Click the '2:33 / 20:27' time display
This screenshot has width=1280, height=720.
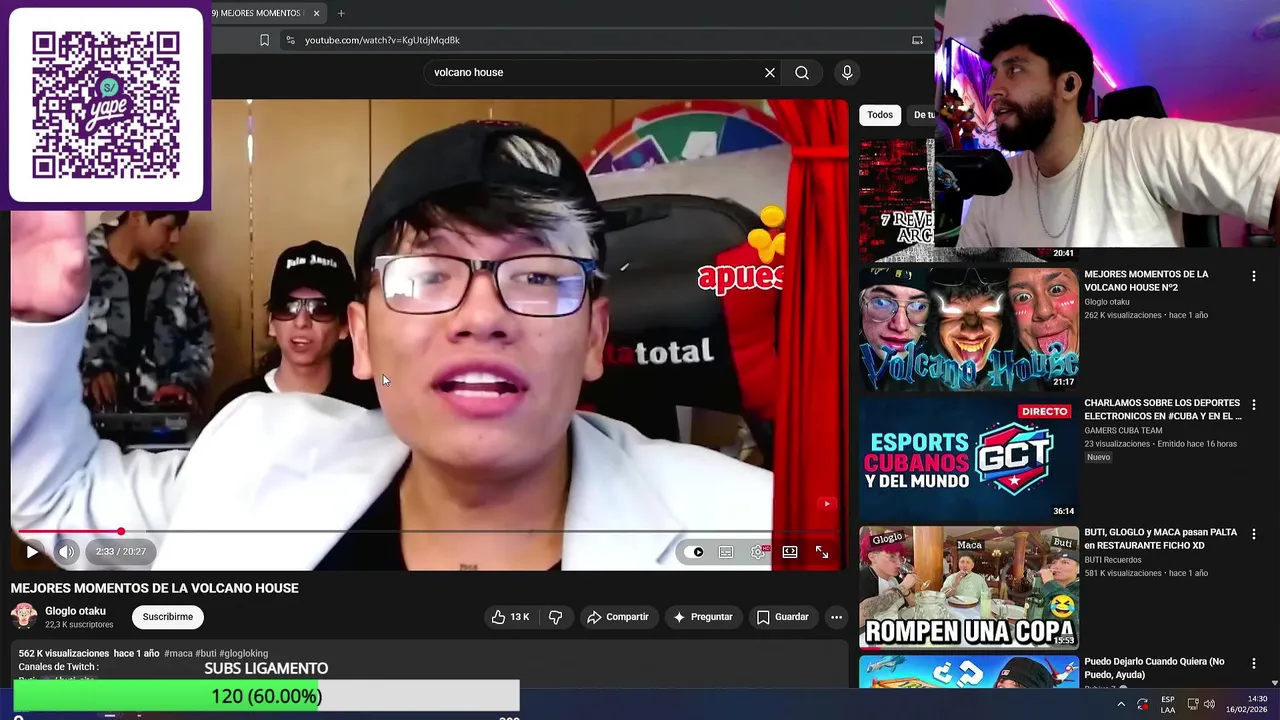click(x=121, y=552)
